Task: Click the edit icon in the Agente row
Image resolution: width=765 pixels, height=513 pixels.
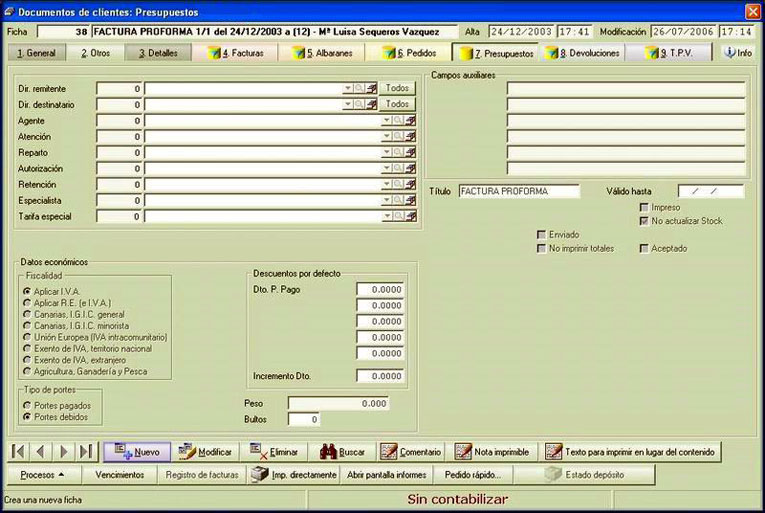Action: click(x=410, y=121)
